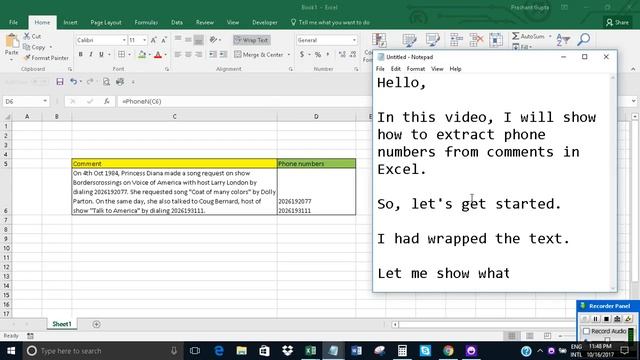This screenshot has height=360, width=640.
Task: Click the Decrease Indent icon
Action: point(213,54)
